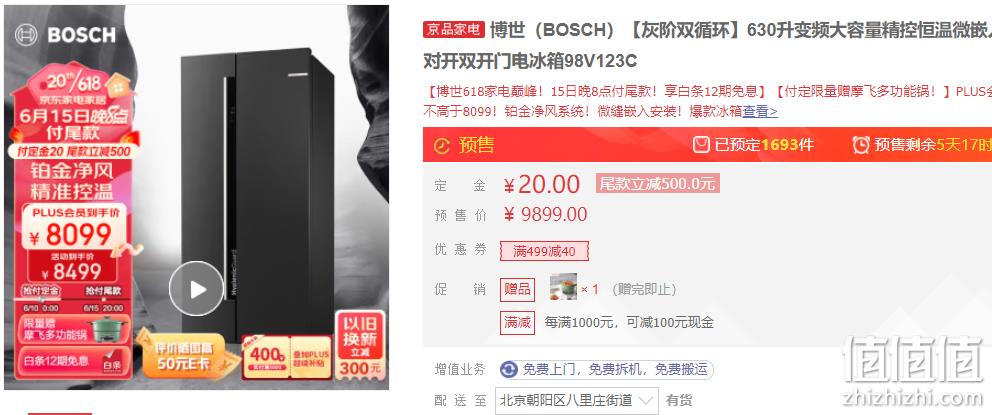The height and width of the screenshot is (415, 992).
Task: Click the 满减 promotion tag
Action: (x=517, y=322)
